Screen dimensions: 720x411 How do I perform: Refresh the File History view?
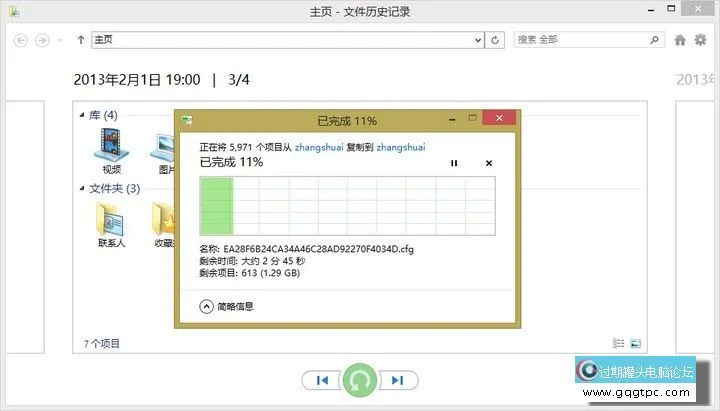tap(495, 40)
